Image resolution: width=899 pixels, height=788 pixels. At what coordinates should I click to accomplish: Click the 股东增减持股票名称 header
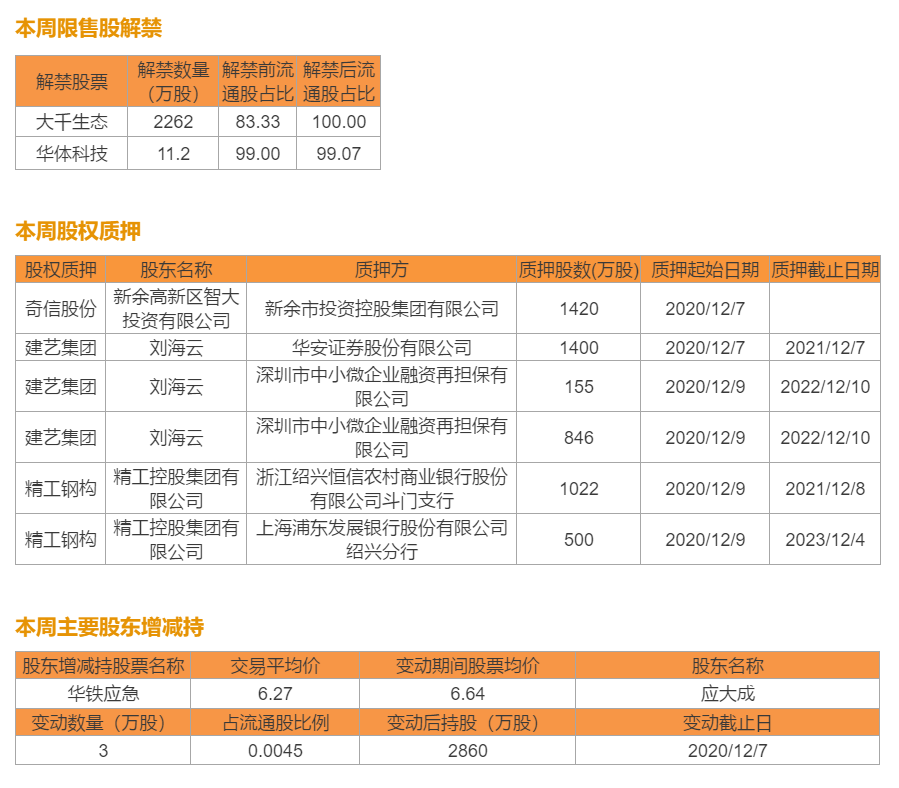pyautogui.click(x=103, y=666)
